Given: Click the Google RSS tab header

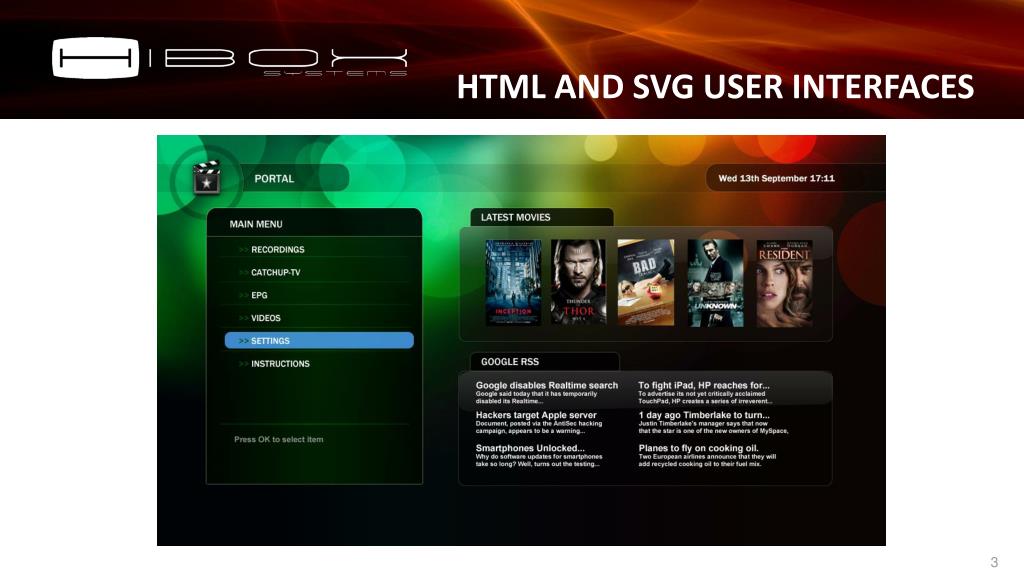Looking at the screenshot, I should click(x=545, y=362).
